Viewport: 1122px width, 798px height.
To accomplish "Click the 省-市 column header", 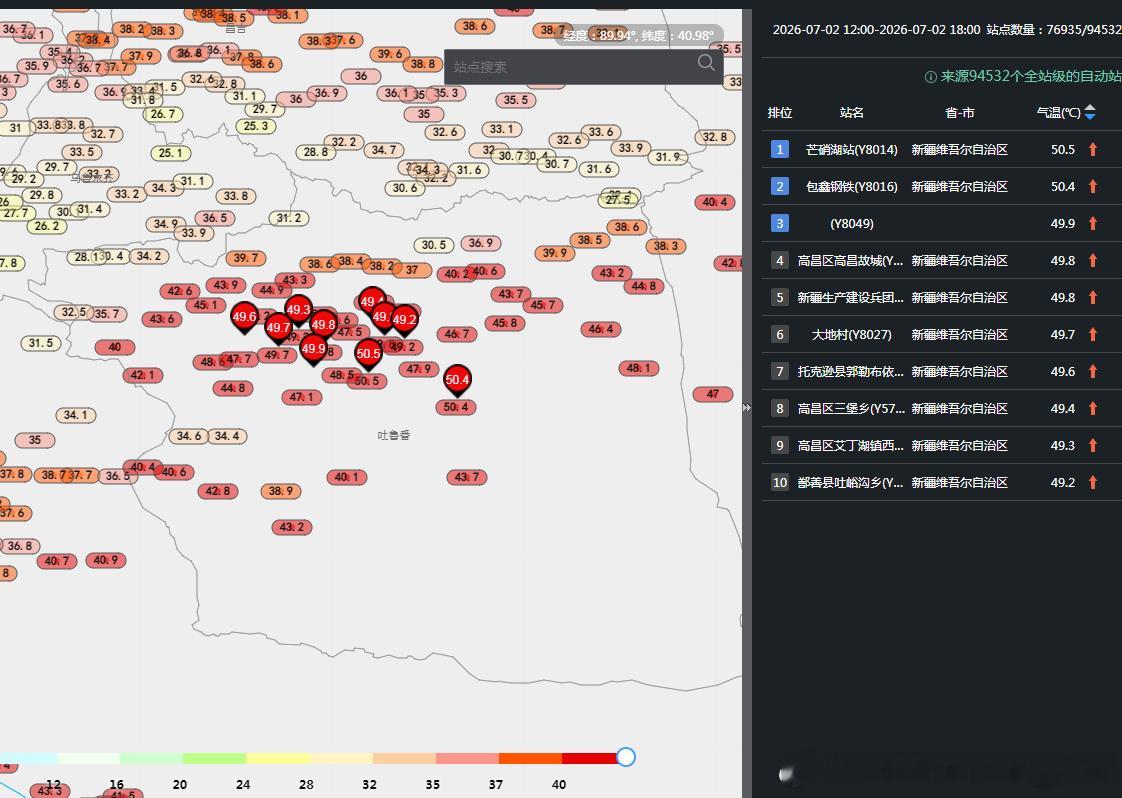I will (x=959, y=112).
